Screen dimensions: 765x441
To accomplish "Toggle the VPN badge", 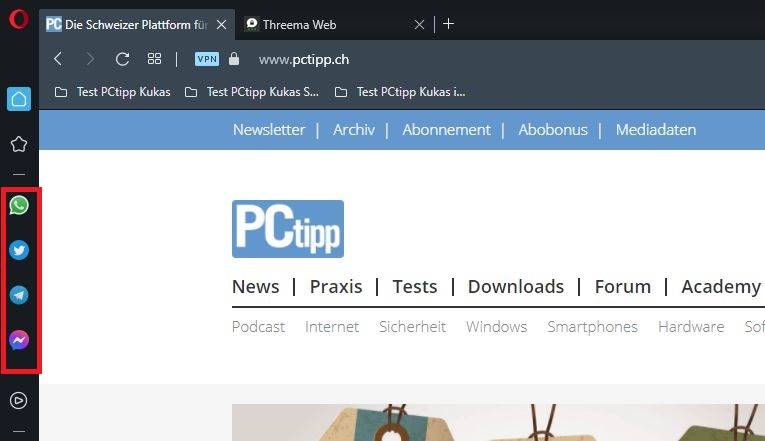I will pos(207,59).
